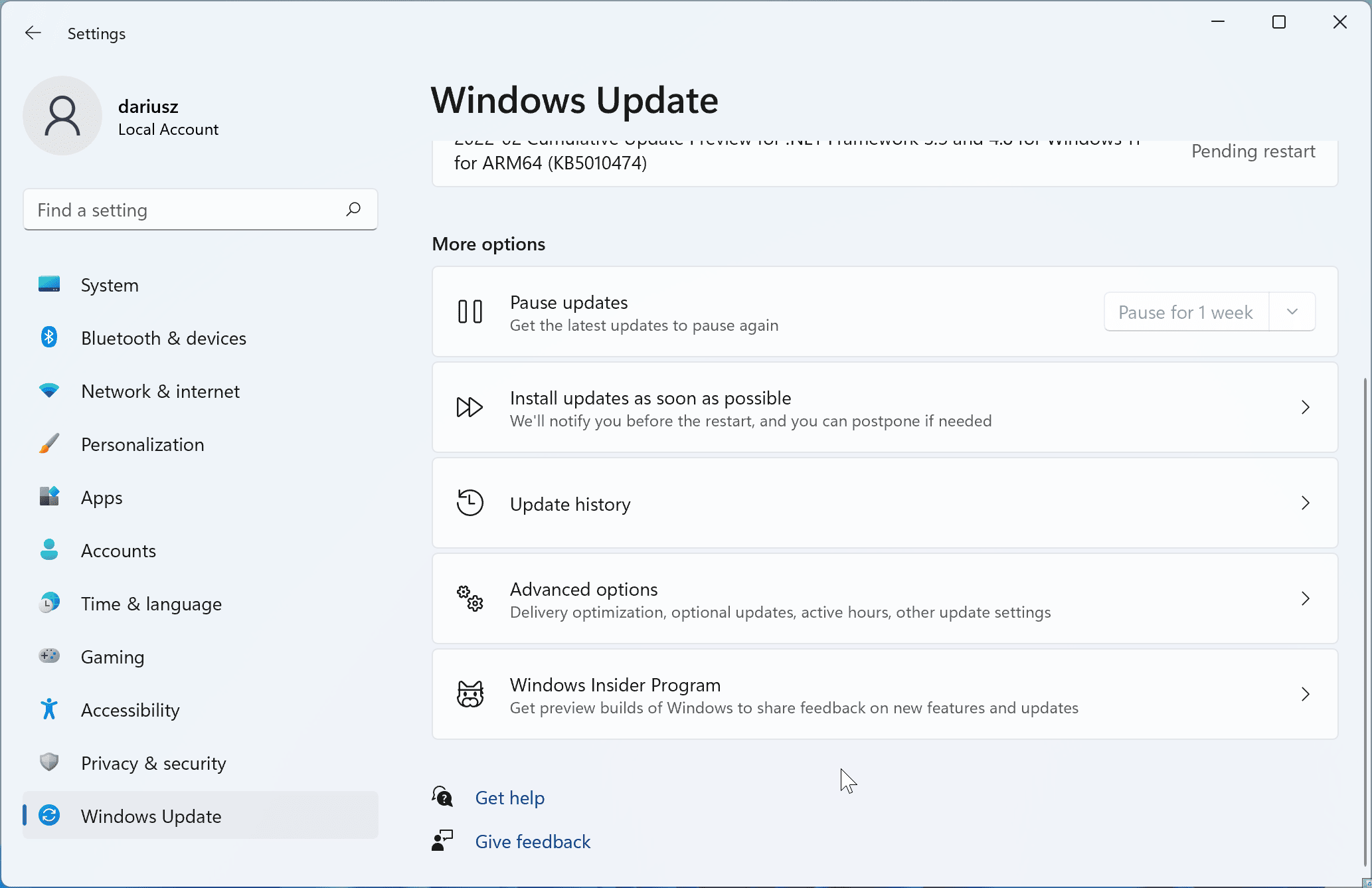Screen dimensions: 1372x888
Task: Click the Get help headset icon
Action: [442, 796]
